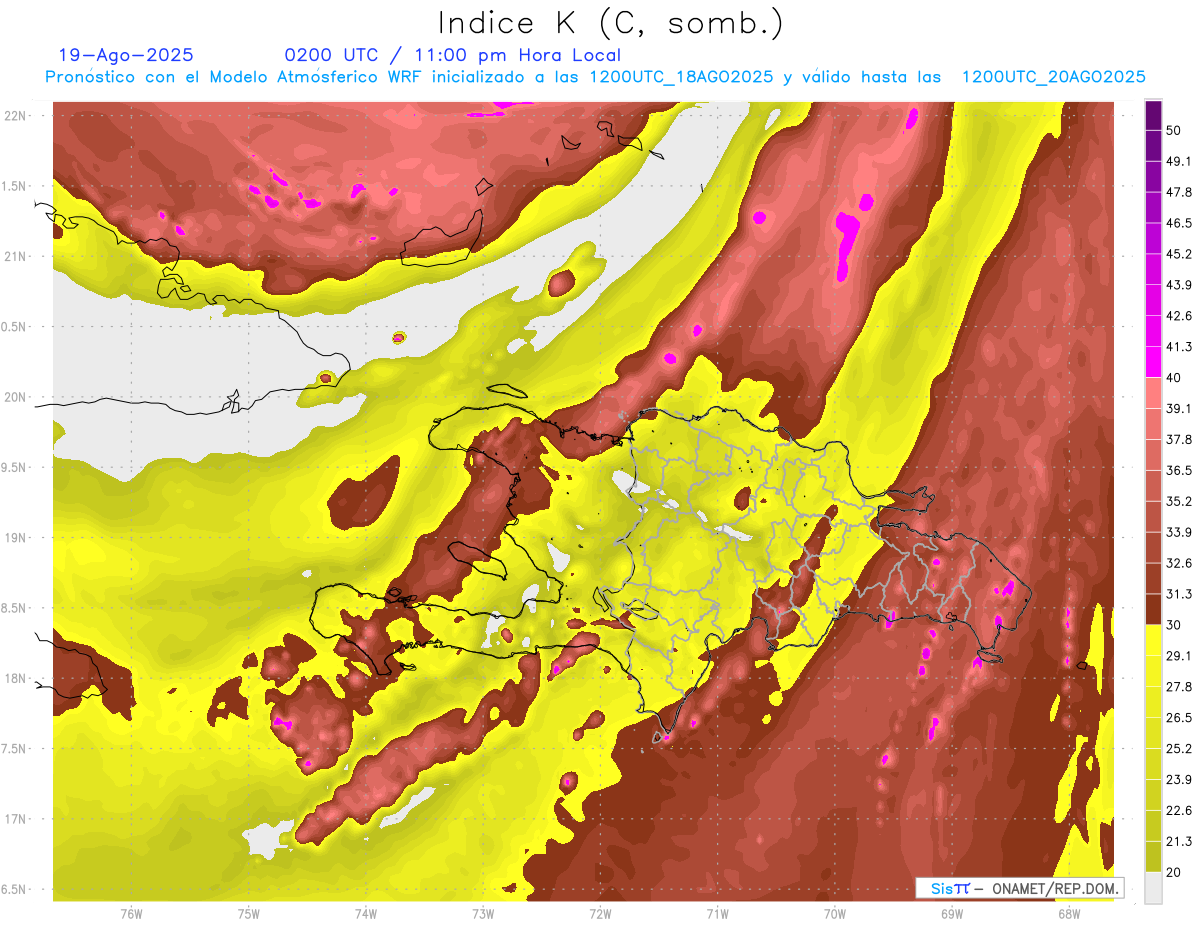1200x927 pixels.
Task: Select the dark brown swatch between 30 and 31.3
Action: tap(1153, 609)
